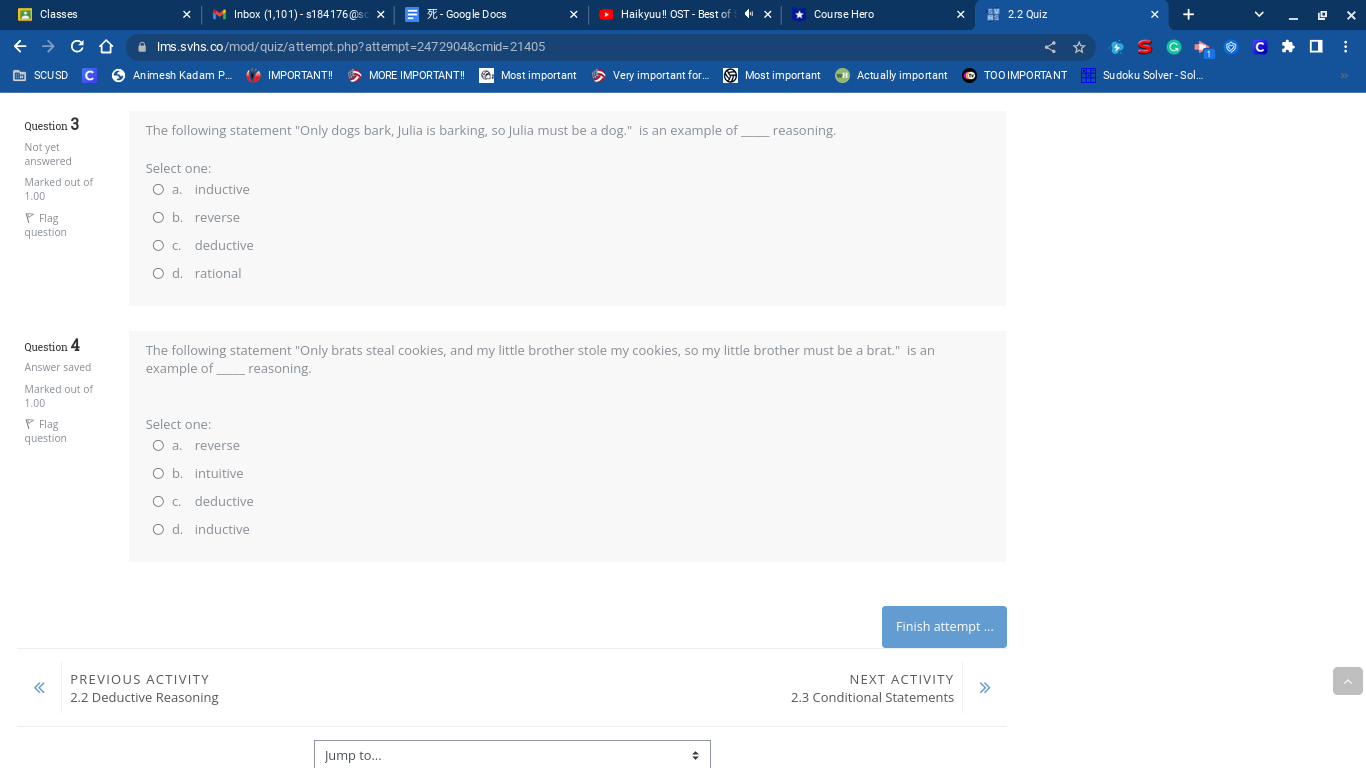This screenshot has width=1366, height=768.
Task: Click the new tab plus icon
Action: (x=1186, y=14)
